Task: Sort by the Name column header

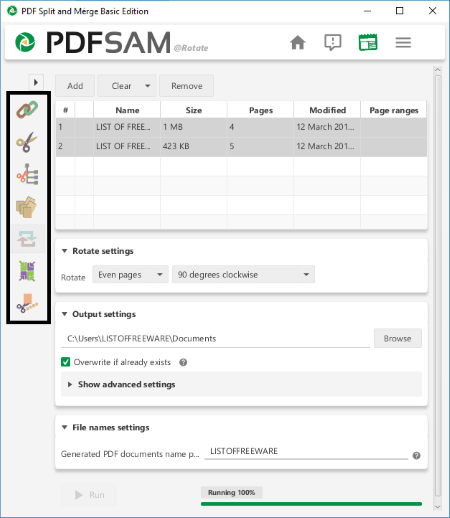Action: (127, 110)
